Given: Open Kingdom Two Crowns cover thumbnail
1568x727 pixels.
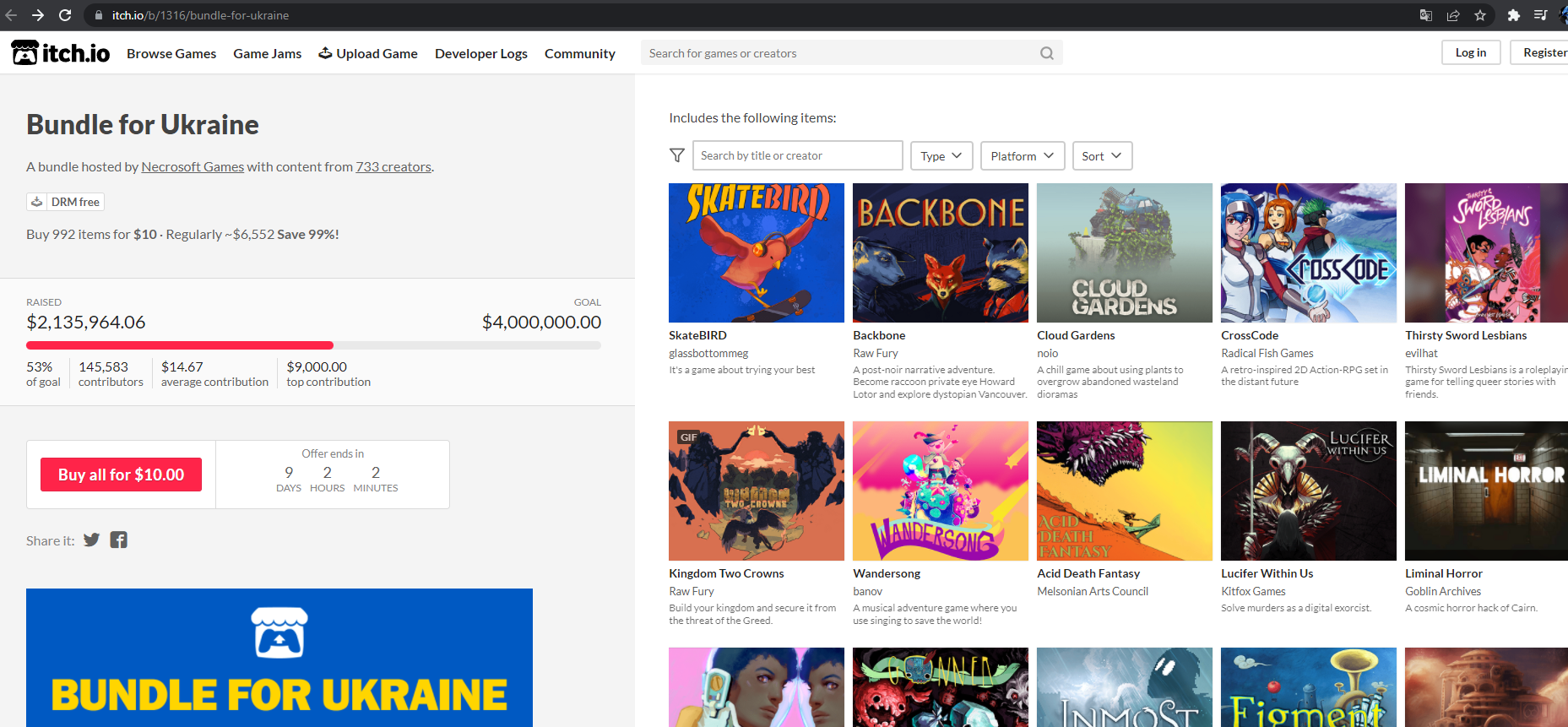Looking at the screenshot, I should point(757,491).
